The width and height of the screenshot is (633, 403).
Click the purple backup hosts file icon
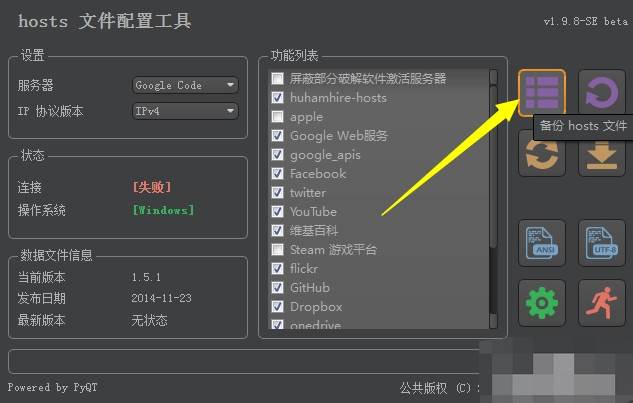click(x=542, y=93)
